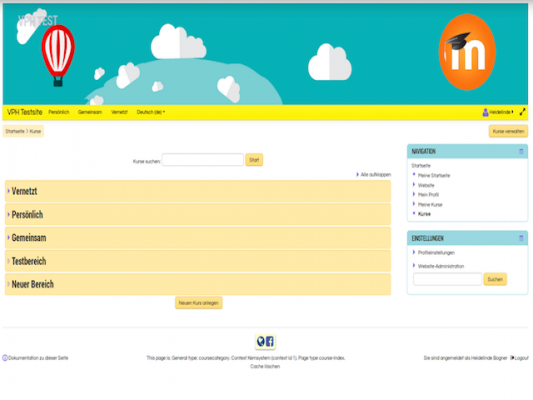This screenshot has width=533, height=400.
Task: Collapse the Einstellungen block via its icon
Action: coord(521,238)
